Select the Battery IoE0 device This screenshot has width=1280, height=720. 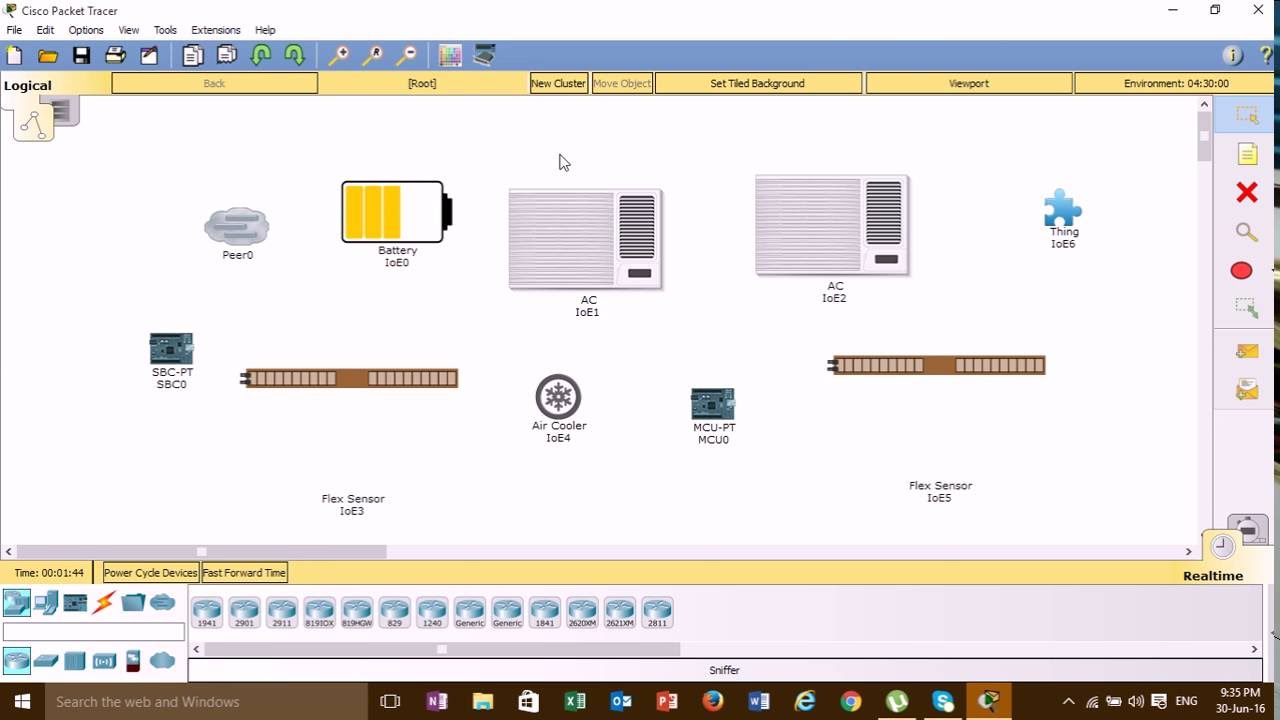click(x=397, y=212)
